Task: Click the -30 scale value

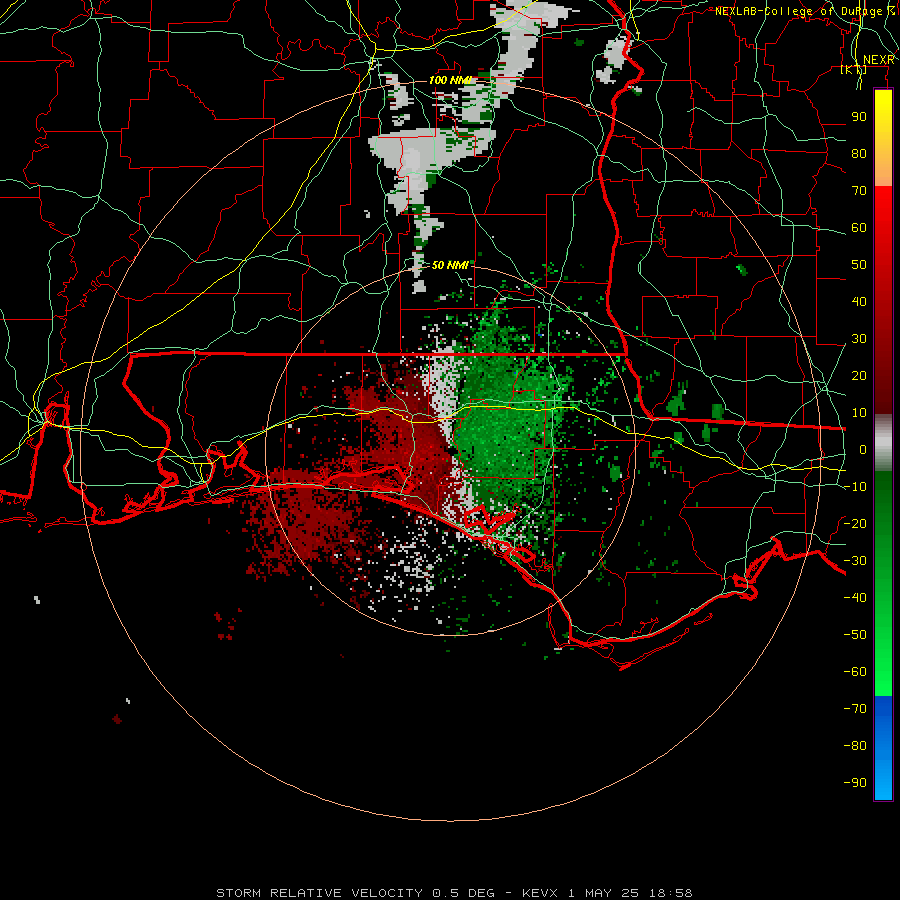Action: [x=855, y=561]
